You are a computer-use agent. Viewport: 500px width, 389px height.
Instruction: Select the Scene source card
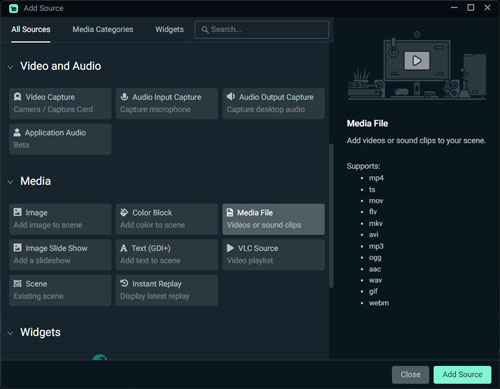60,290
